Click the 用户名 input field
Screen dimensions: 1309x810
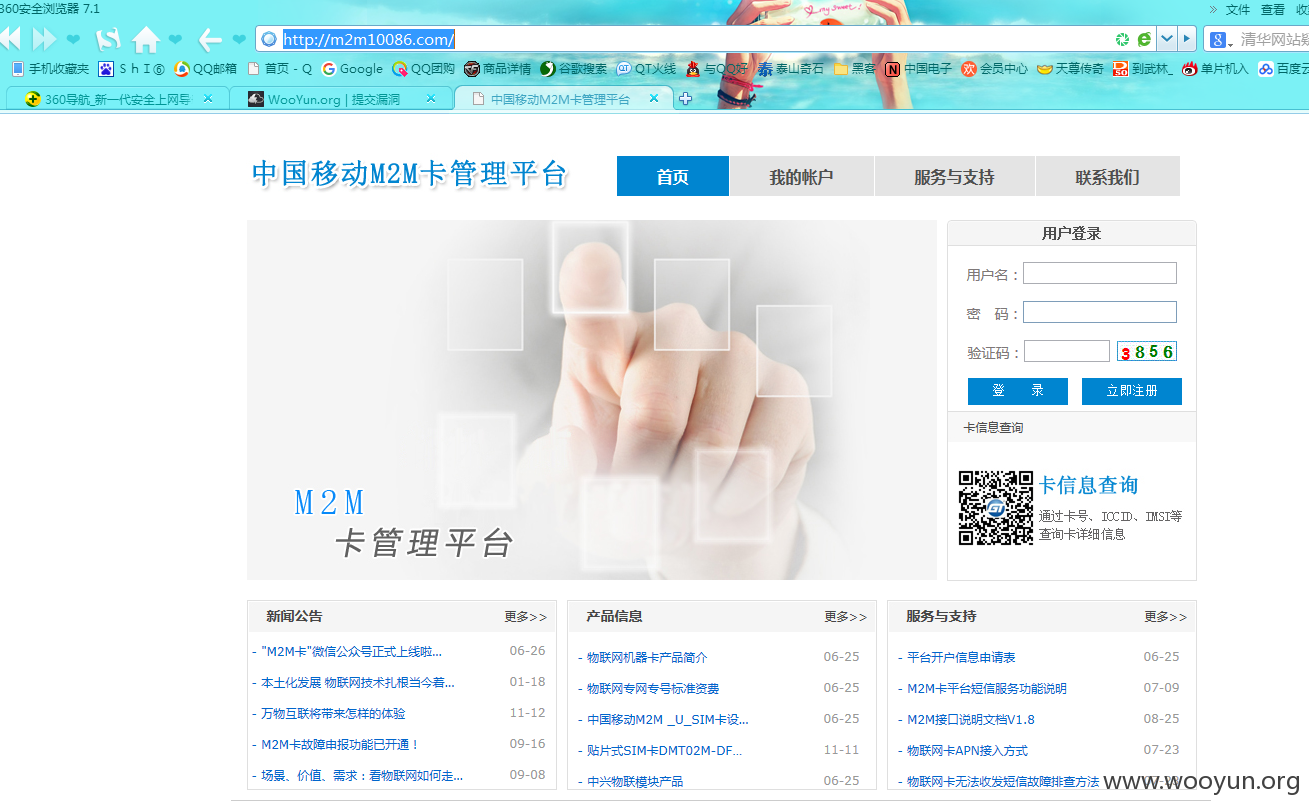coord(1100,273)
